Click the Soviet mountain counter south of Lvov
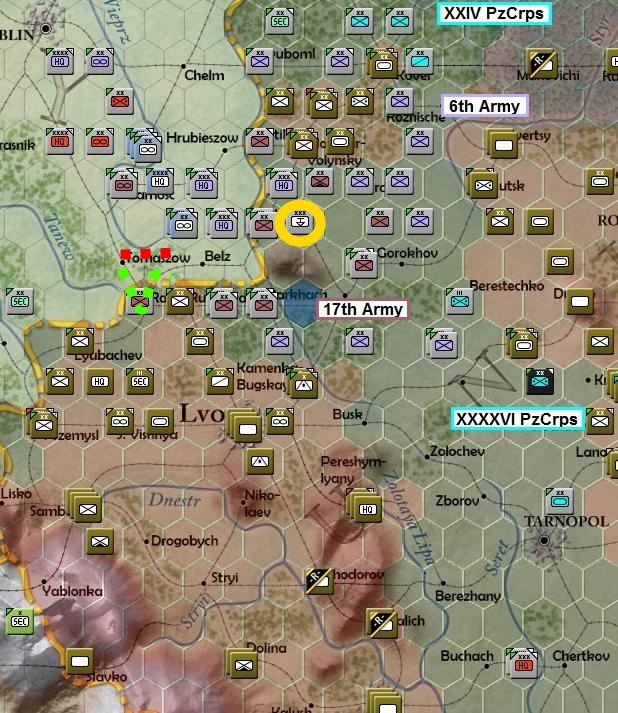This screenshot has width=618, height=713. pyautogui.click(x=260, y=461)
